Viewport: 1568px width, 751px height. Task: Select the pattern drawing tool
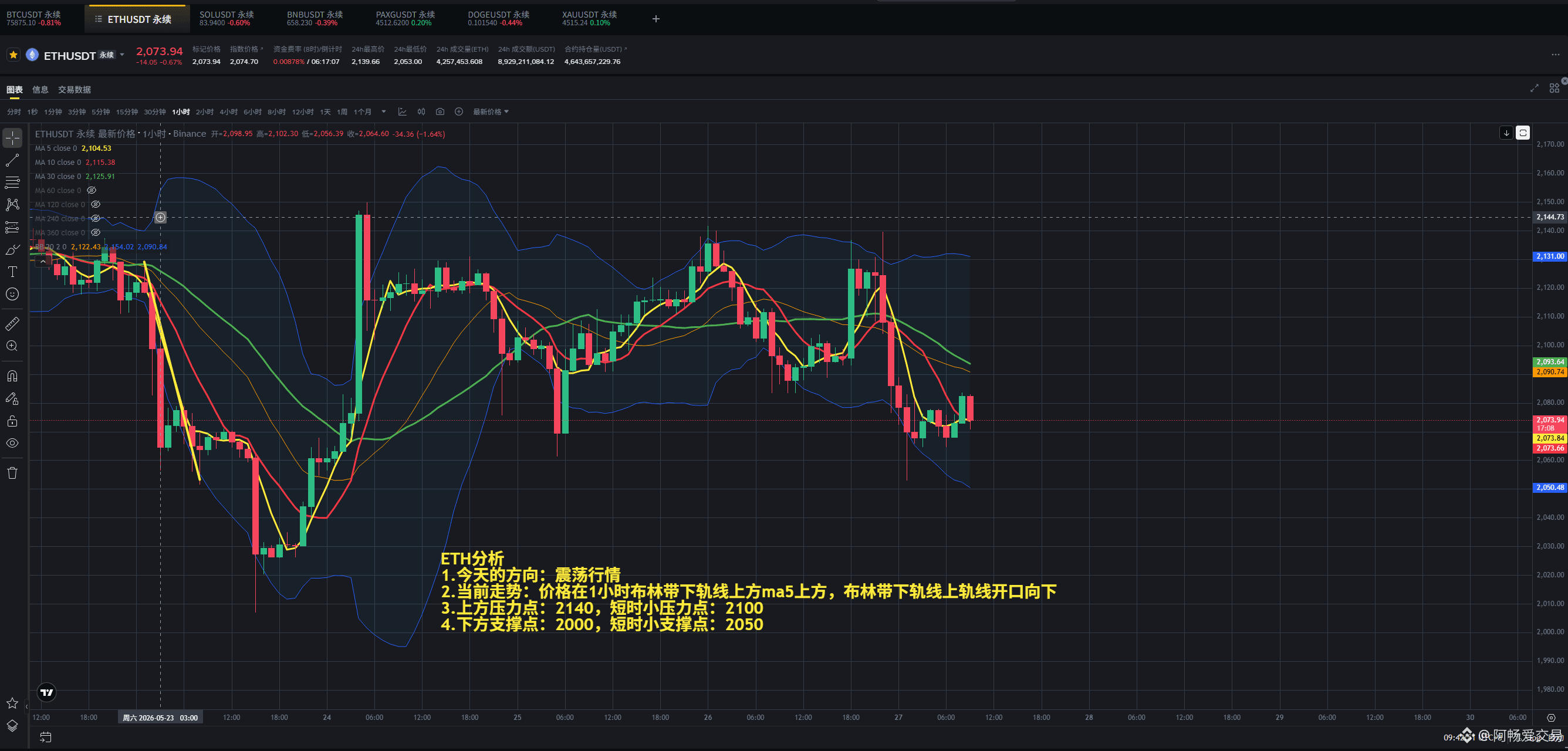click(12, 205)
